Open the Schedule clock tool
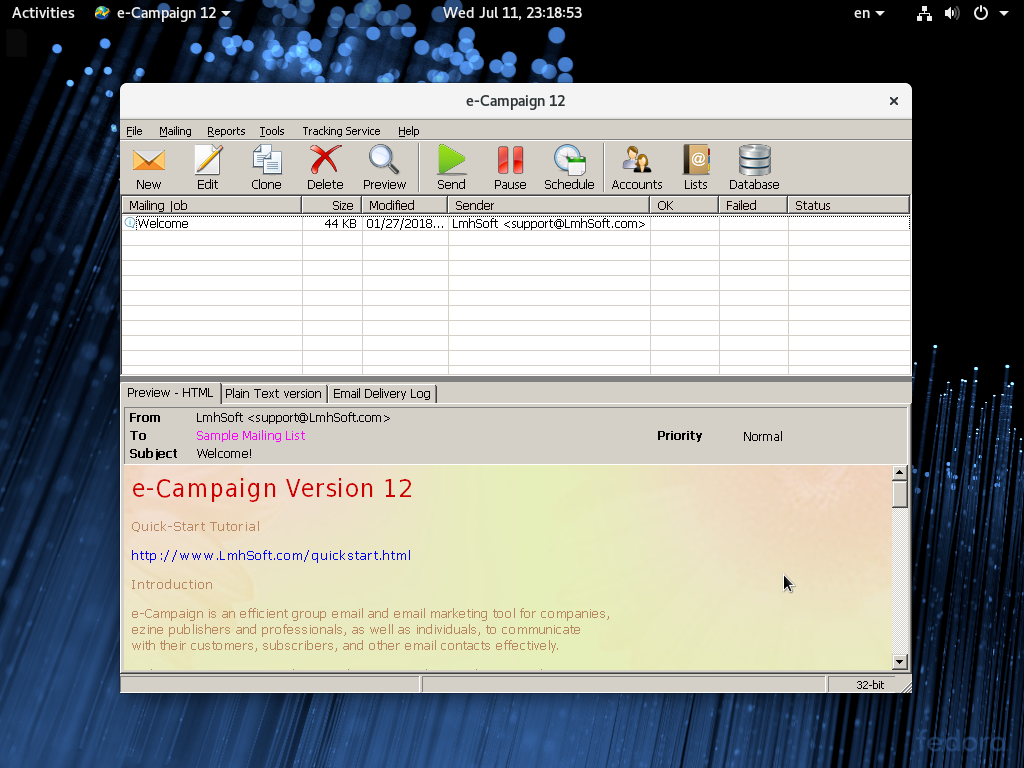 569,167
